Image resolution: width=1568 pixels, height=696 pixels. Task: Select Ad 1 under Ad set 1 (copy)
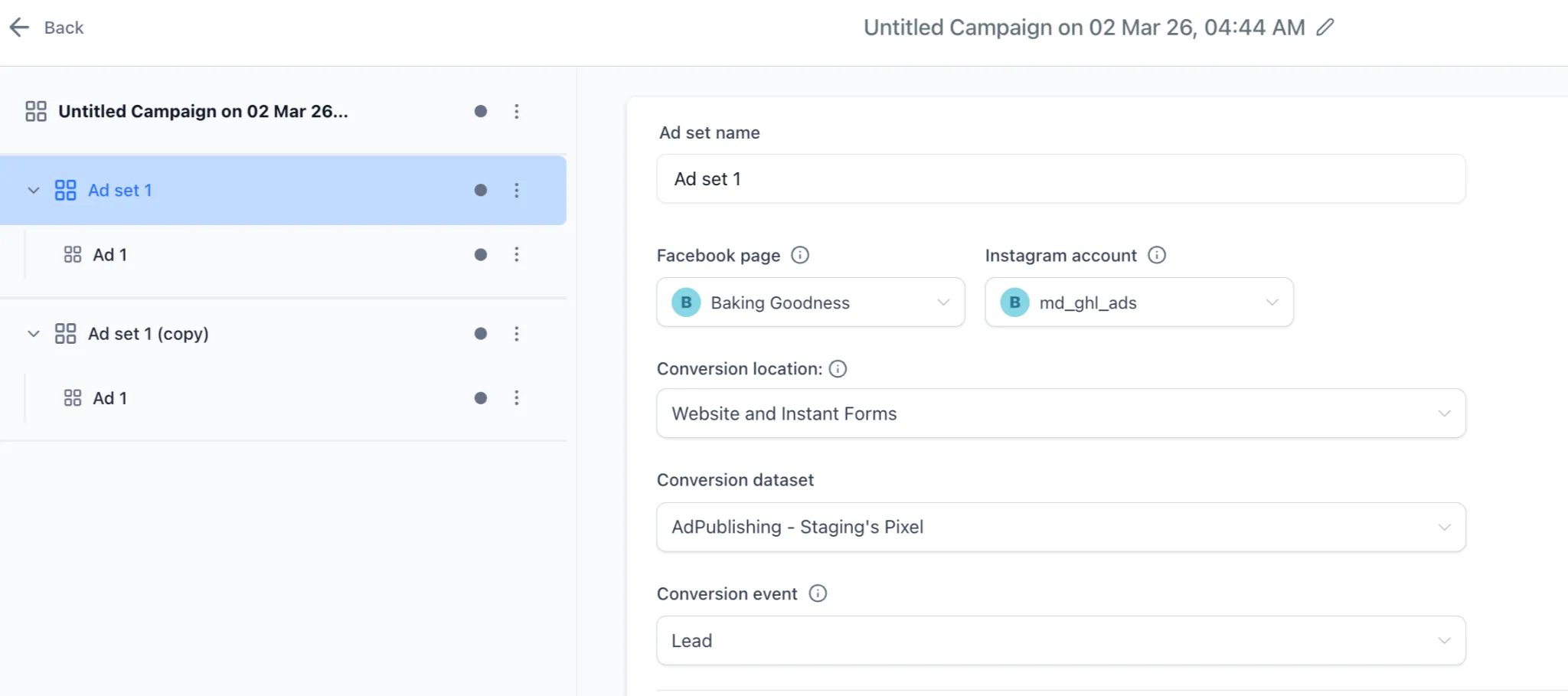[110, 398]
